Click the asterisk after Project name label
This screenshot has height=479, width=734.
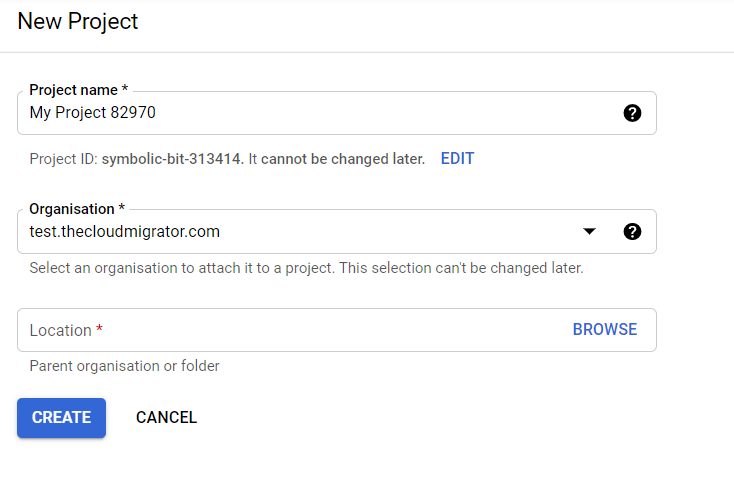point(125,88)
